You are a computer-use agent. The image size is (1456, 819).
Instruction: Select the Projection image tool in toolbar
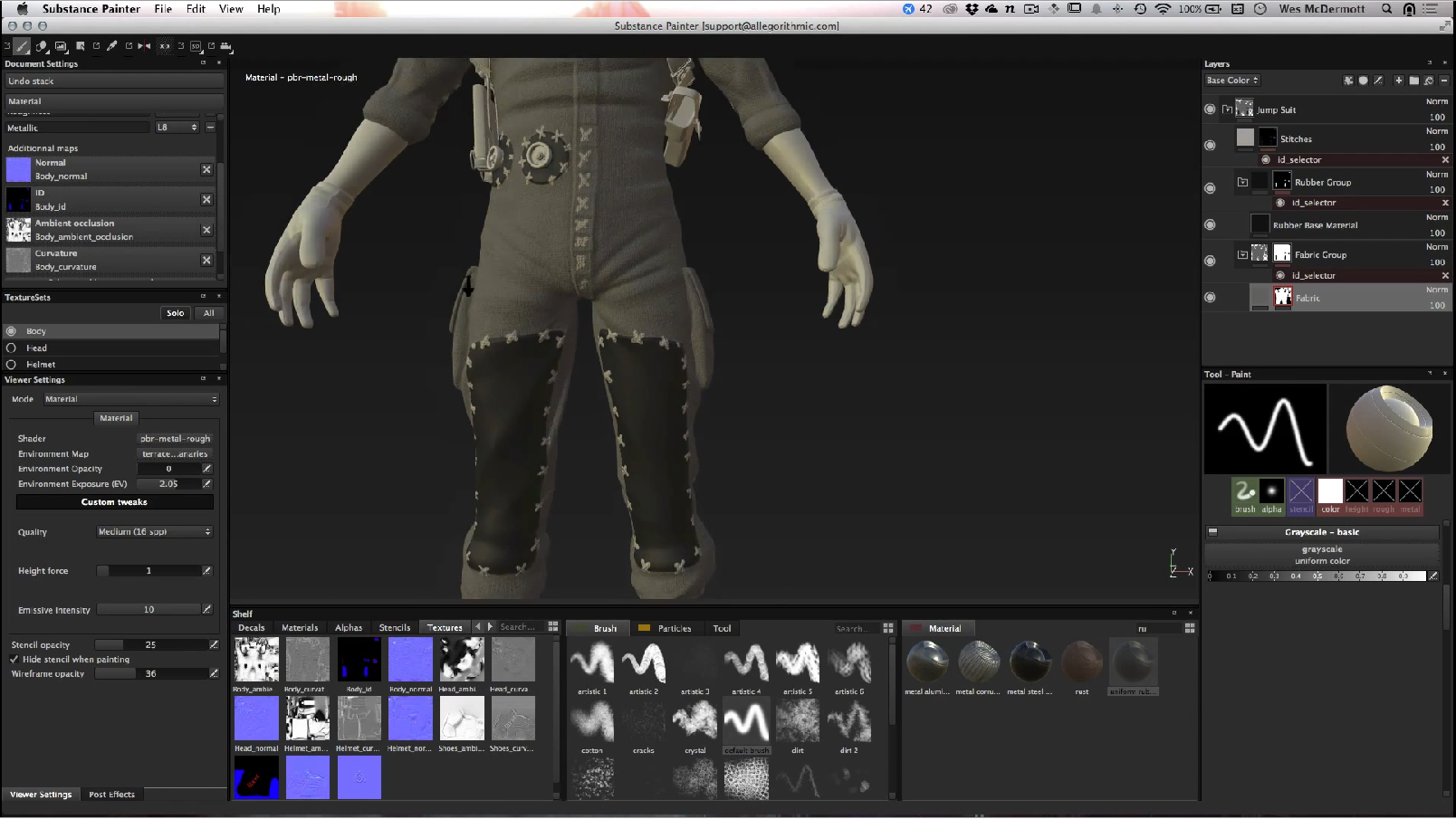(x=61, y=45)
